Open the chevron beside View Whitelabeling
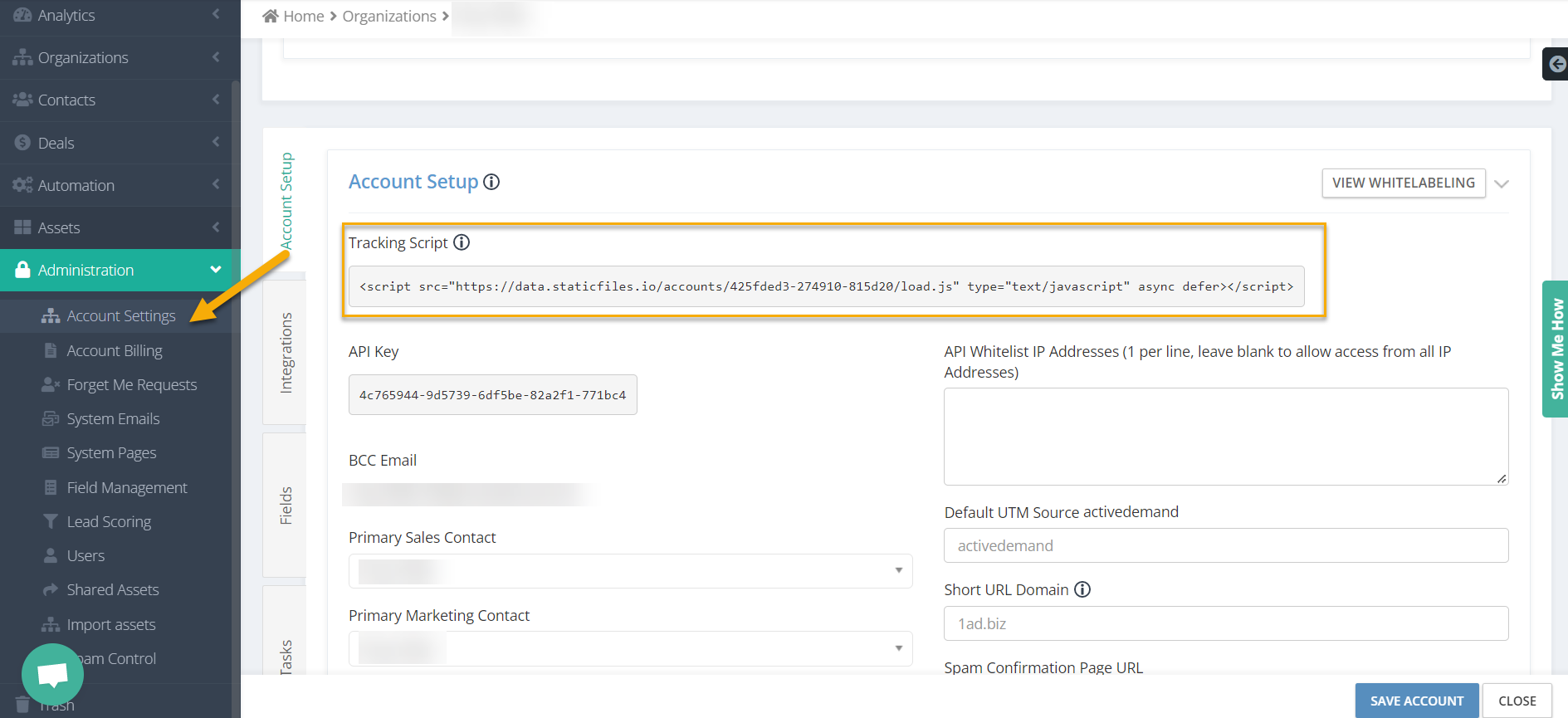The height and width of the screenshot is (718, 1568). [x=1501, y=183]
